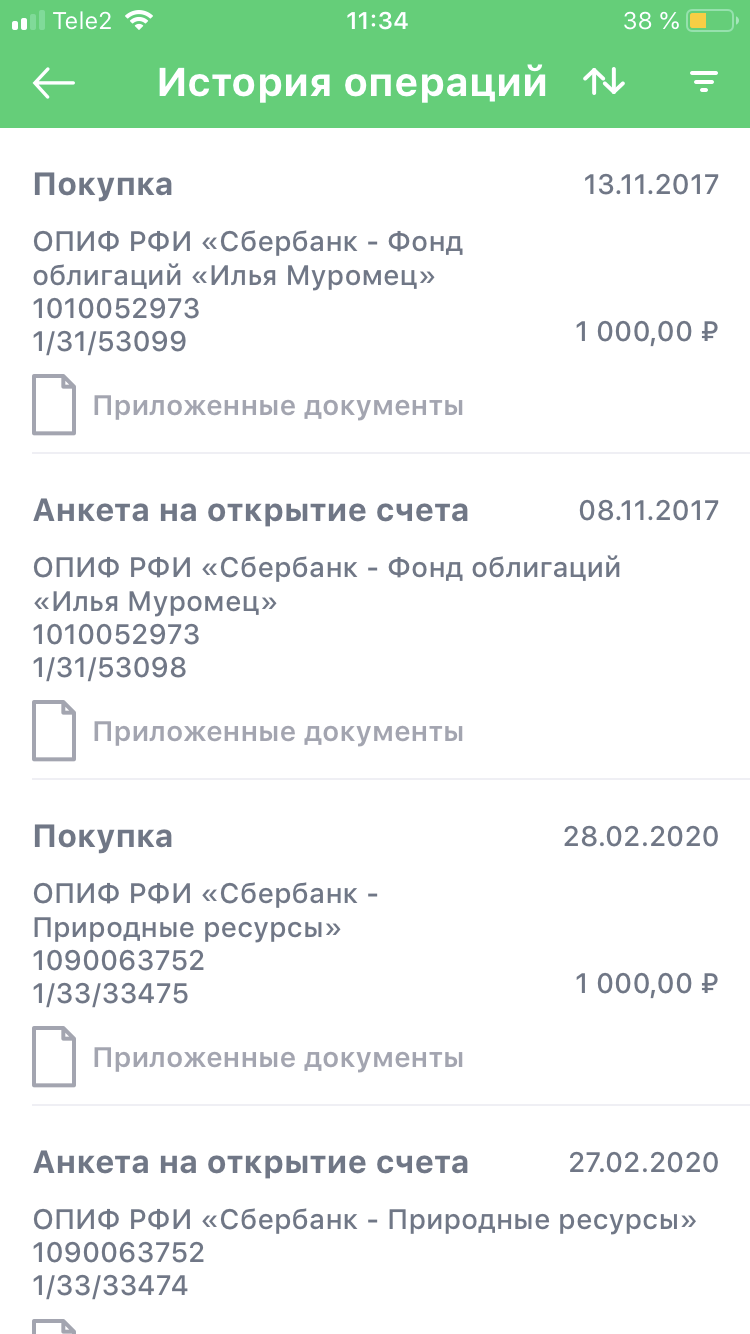The width and height of the screenshot is (750, 1334).
Task: Open the 08.11.2017 Анкета на открытие счета entry
Action: pos(250,511)
